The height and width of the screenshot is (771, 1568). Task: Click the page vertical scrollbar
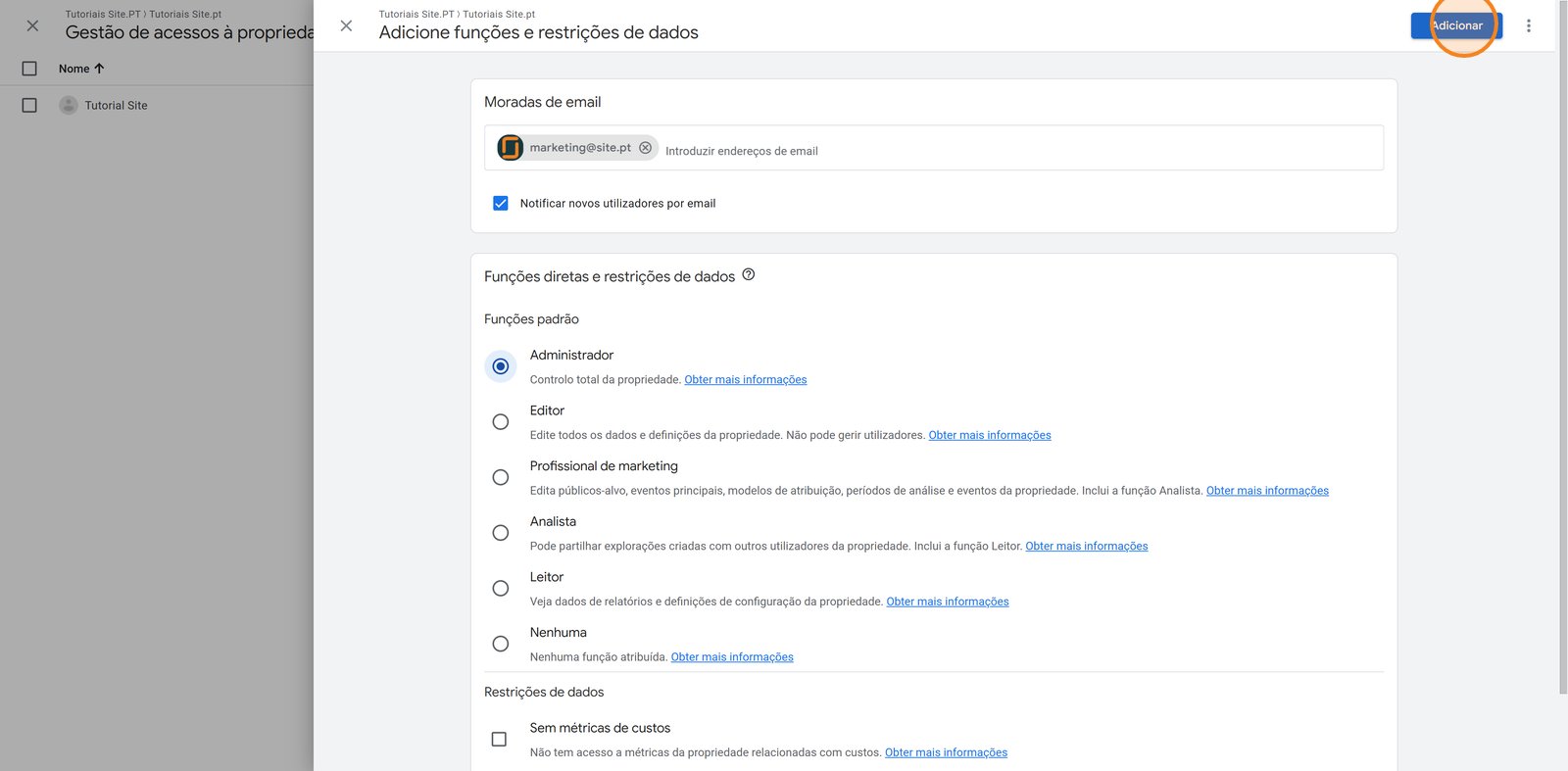point(1562,343)
